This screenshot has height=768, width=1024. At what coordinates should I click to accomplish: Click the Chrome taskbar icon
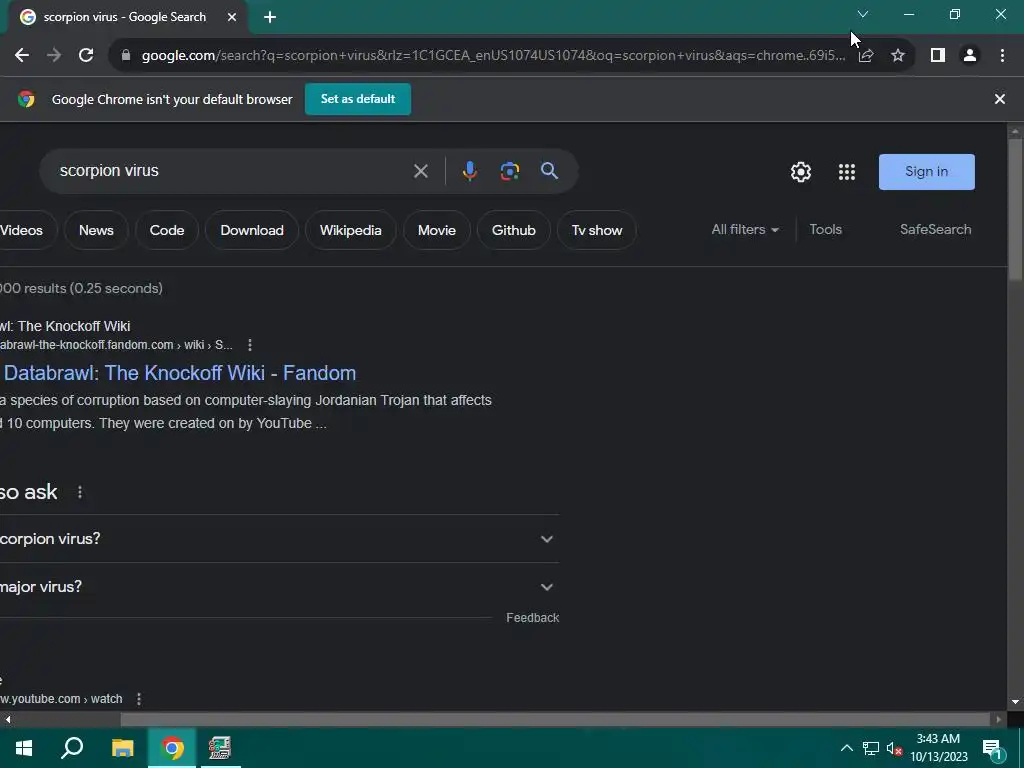(172, 748)
